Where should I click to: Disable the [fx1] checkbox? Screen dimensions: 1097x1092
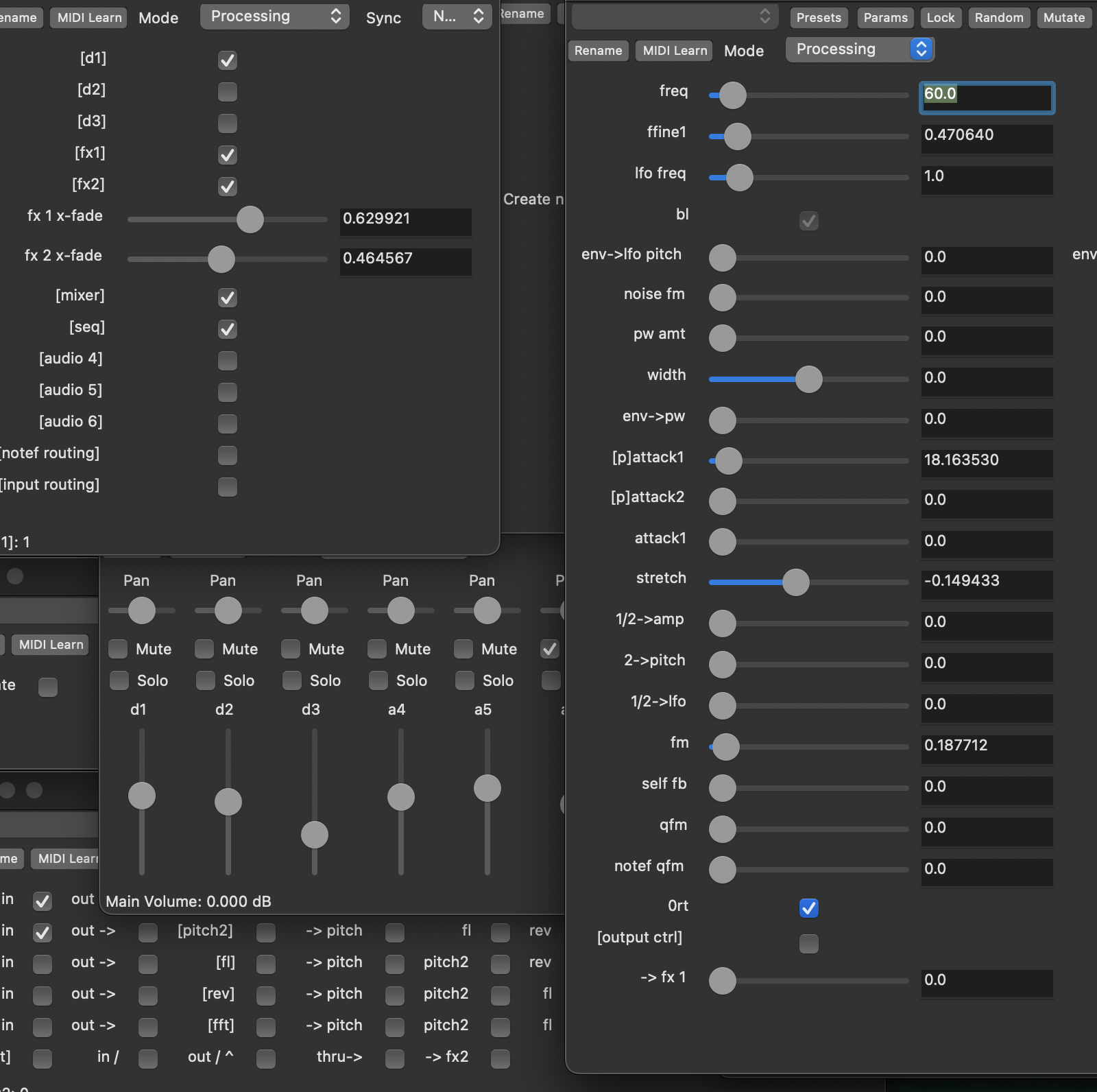(x=228, y=155)
